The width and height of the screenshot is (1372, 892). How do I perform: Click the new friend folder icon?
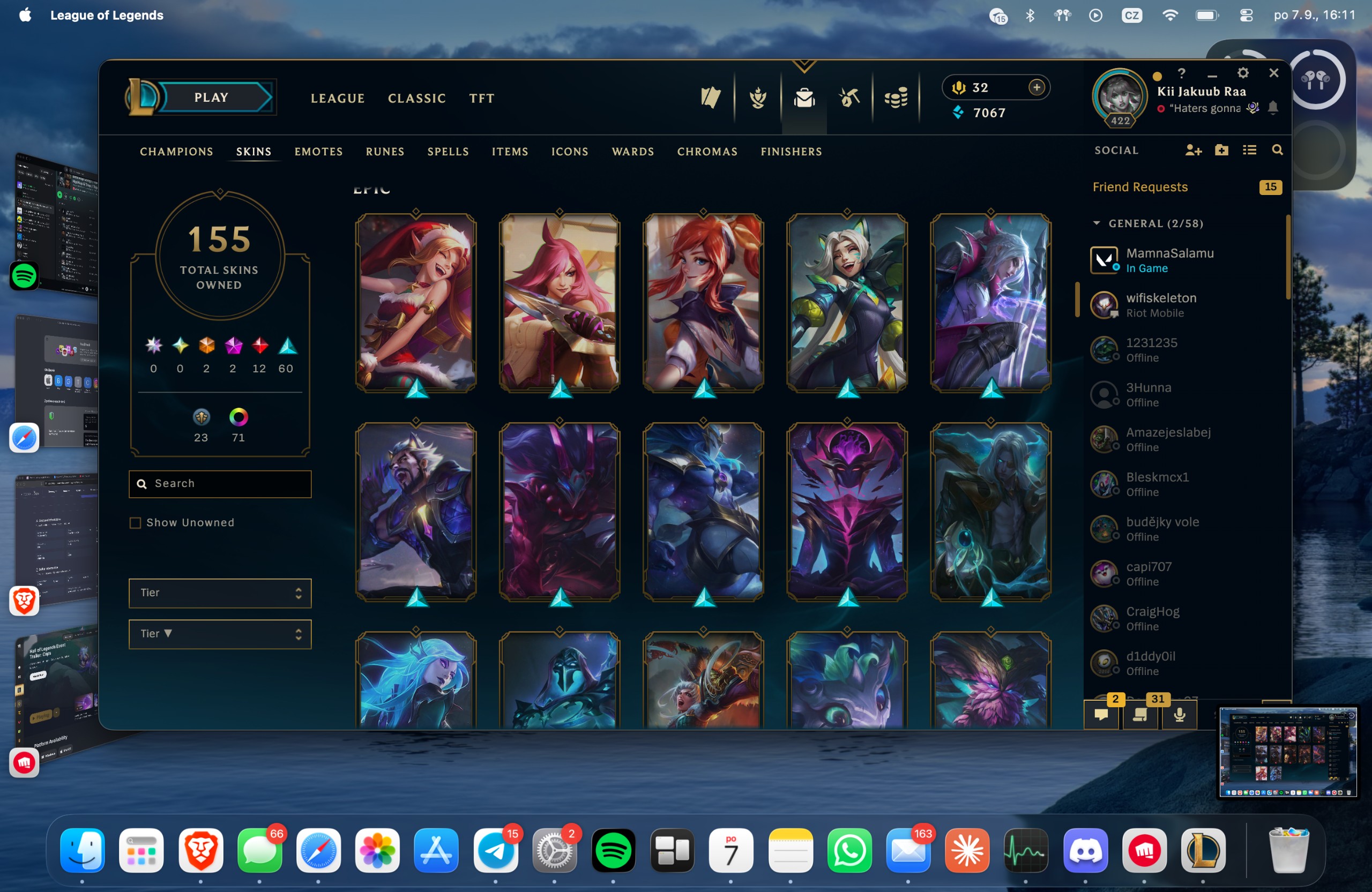(x=1221, y=151)
